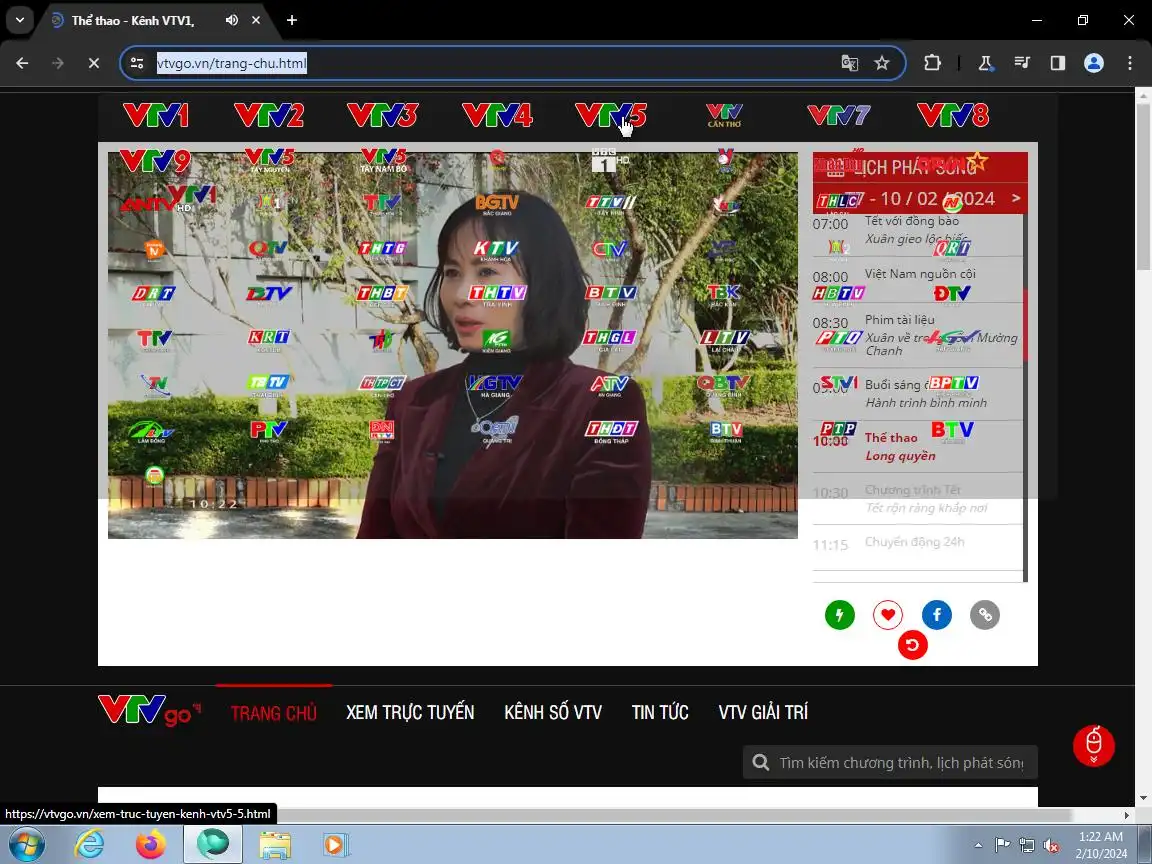Select the QTV channel logo
Screen dimensions: 1152x864
click(268, 250)
